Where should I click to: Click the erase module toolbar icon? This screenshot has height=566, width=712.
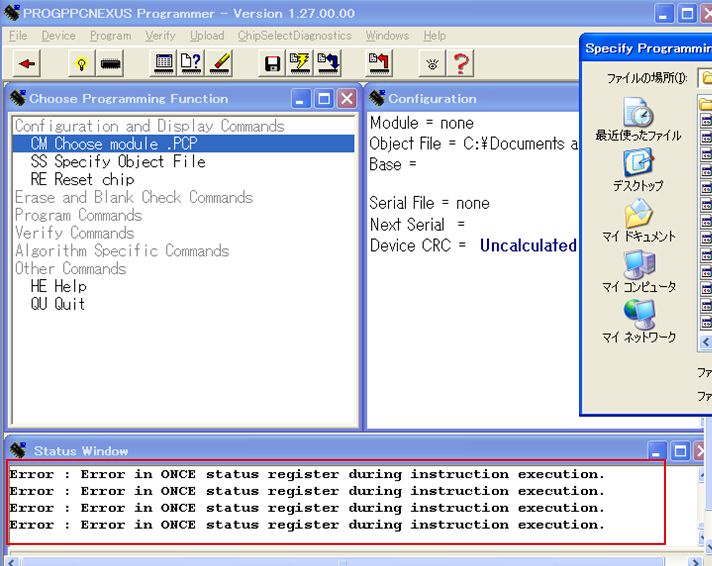click(220, 63)
